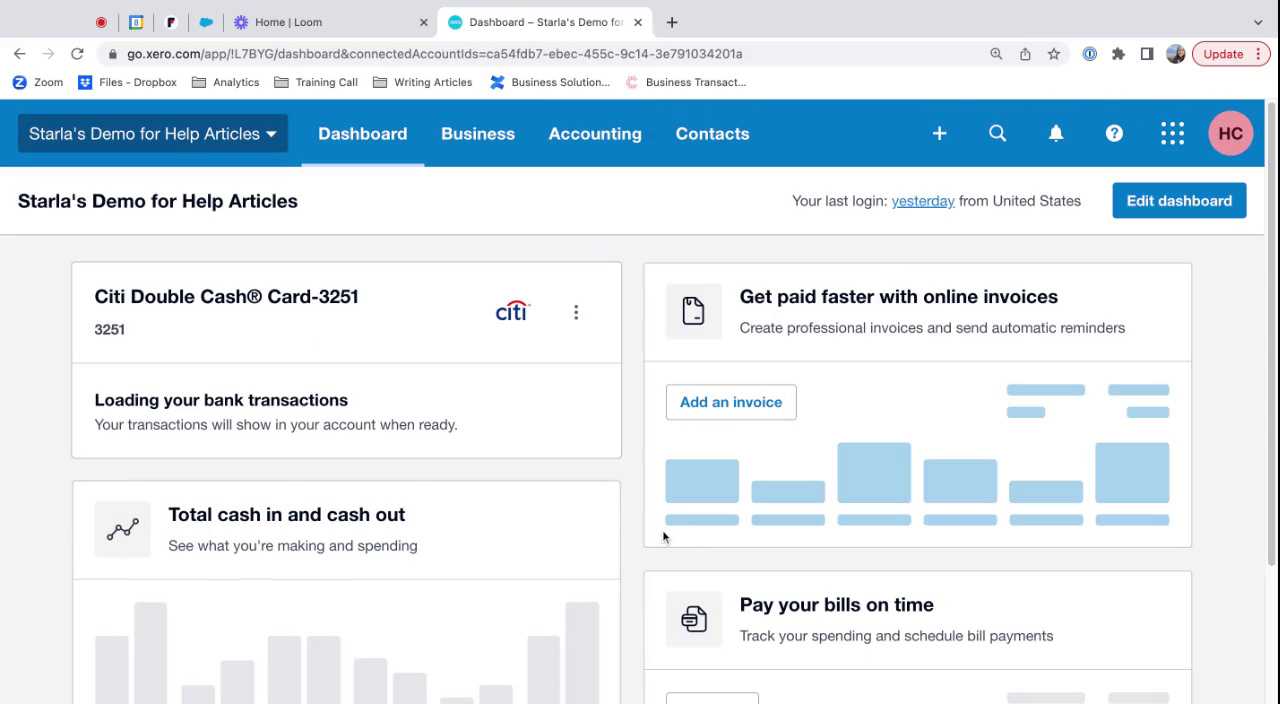Click the Edit dashboard button
The height and width of the screenshot is (704, 1280).
point(1179,201)
